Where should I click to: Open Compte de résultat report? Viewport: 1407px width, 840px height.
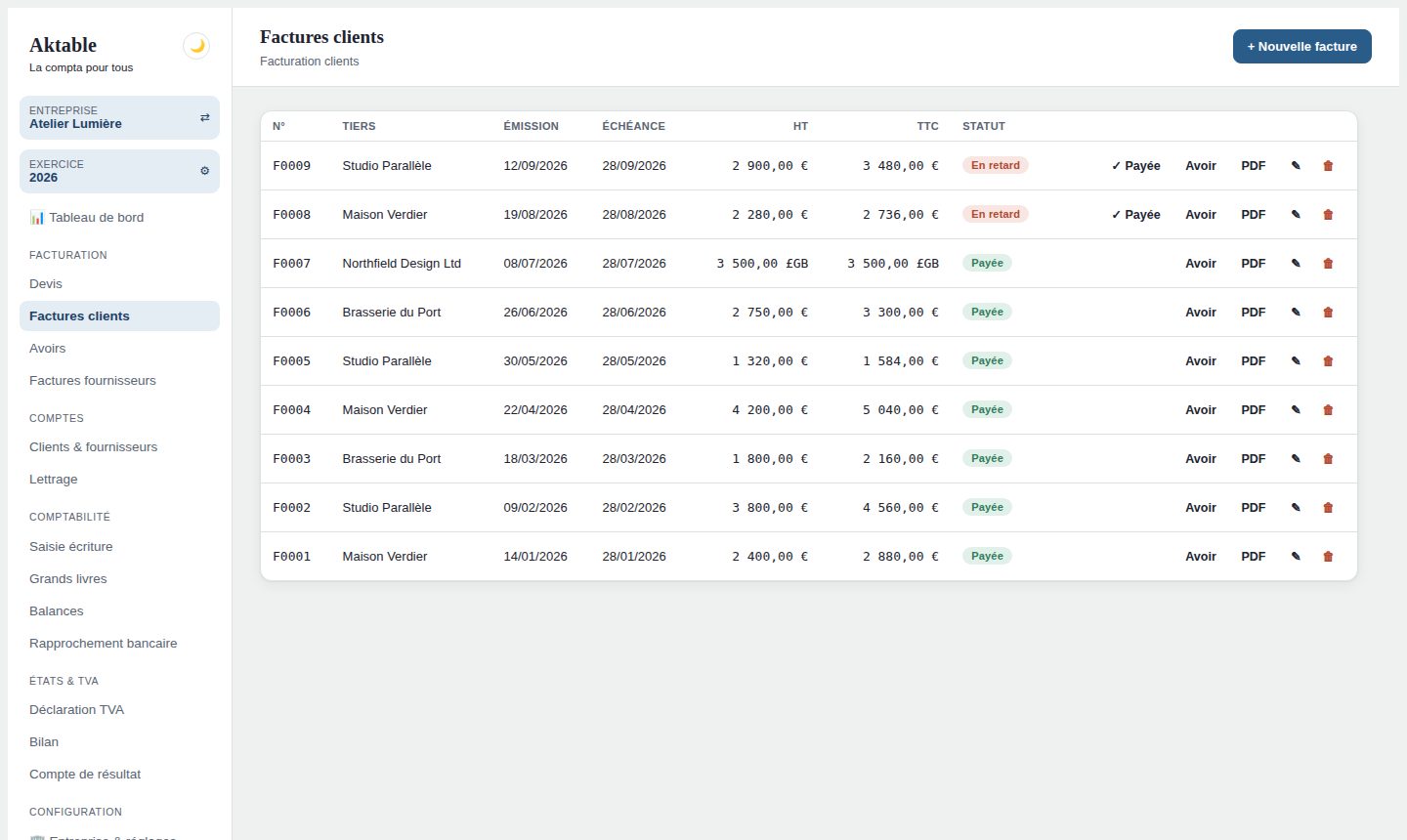pos(119,775)
